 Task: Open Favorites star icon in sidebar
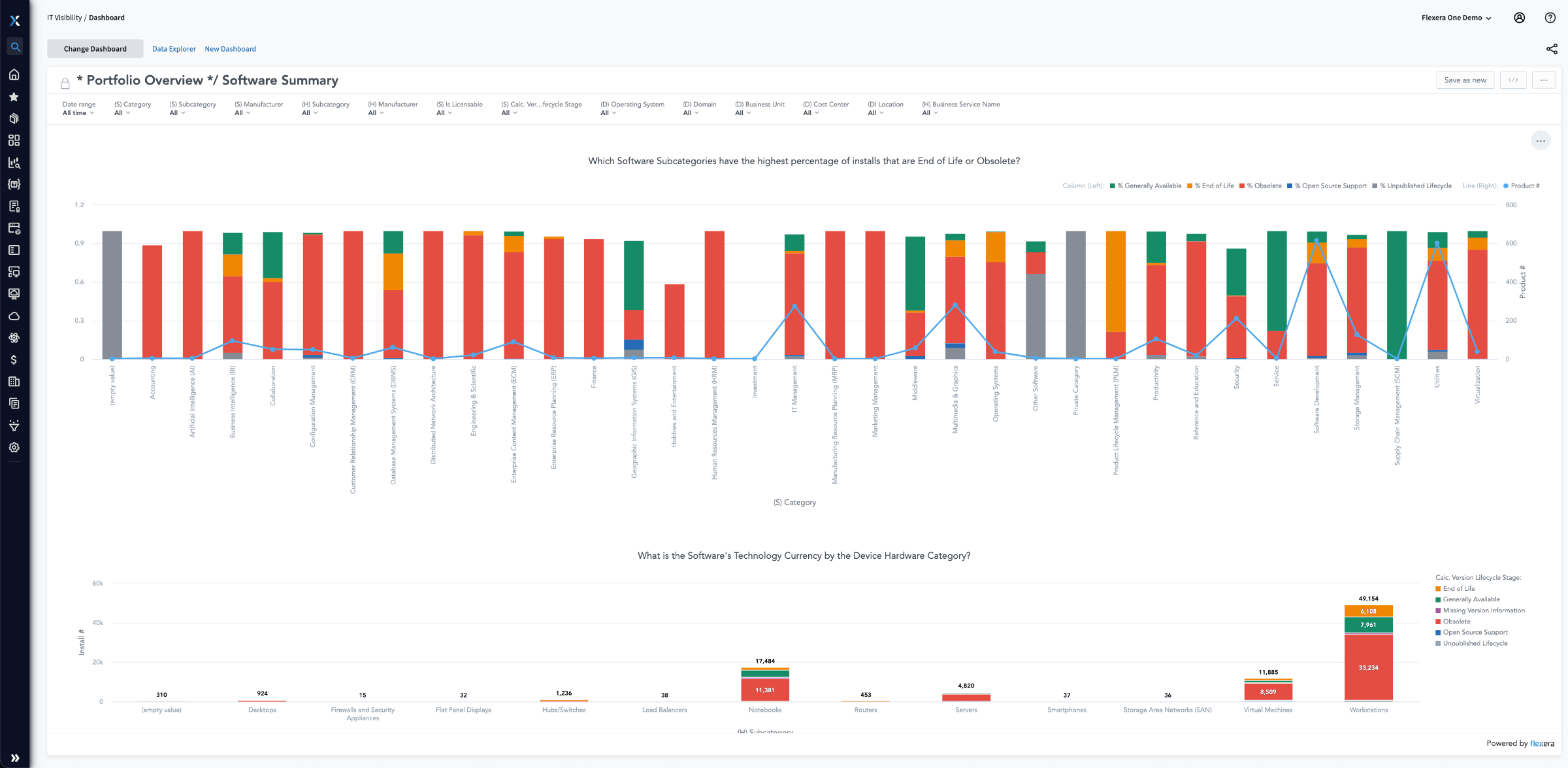[14, 97]
